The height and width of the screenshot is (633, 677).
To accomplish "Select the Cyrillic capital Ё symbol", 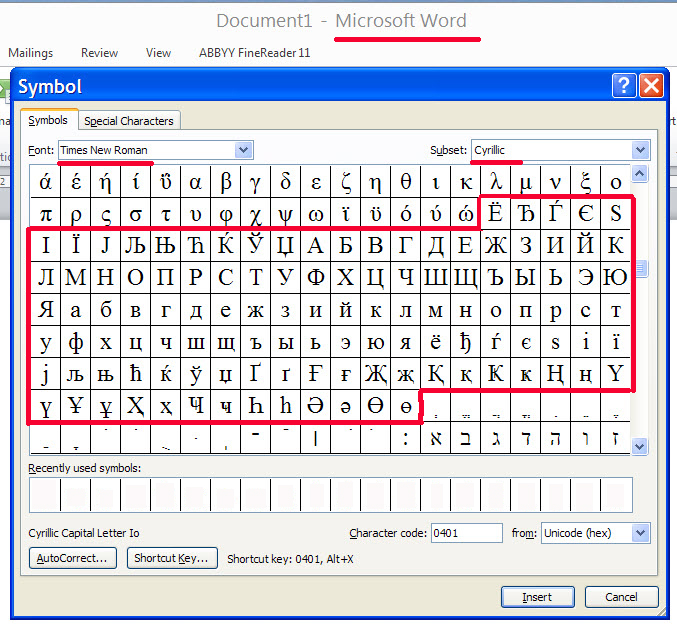I will coord(495,214).
